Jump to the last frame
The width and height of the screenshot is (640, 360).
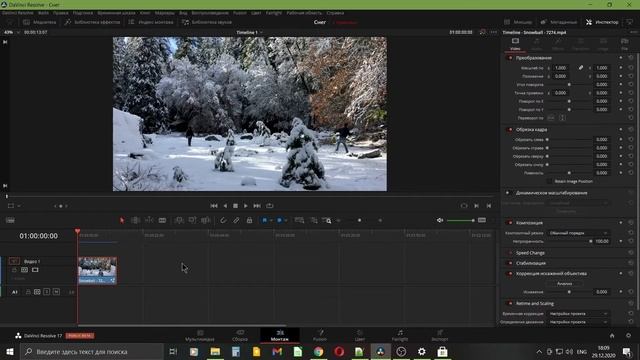pyautogui.click(x=257, y=206)
